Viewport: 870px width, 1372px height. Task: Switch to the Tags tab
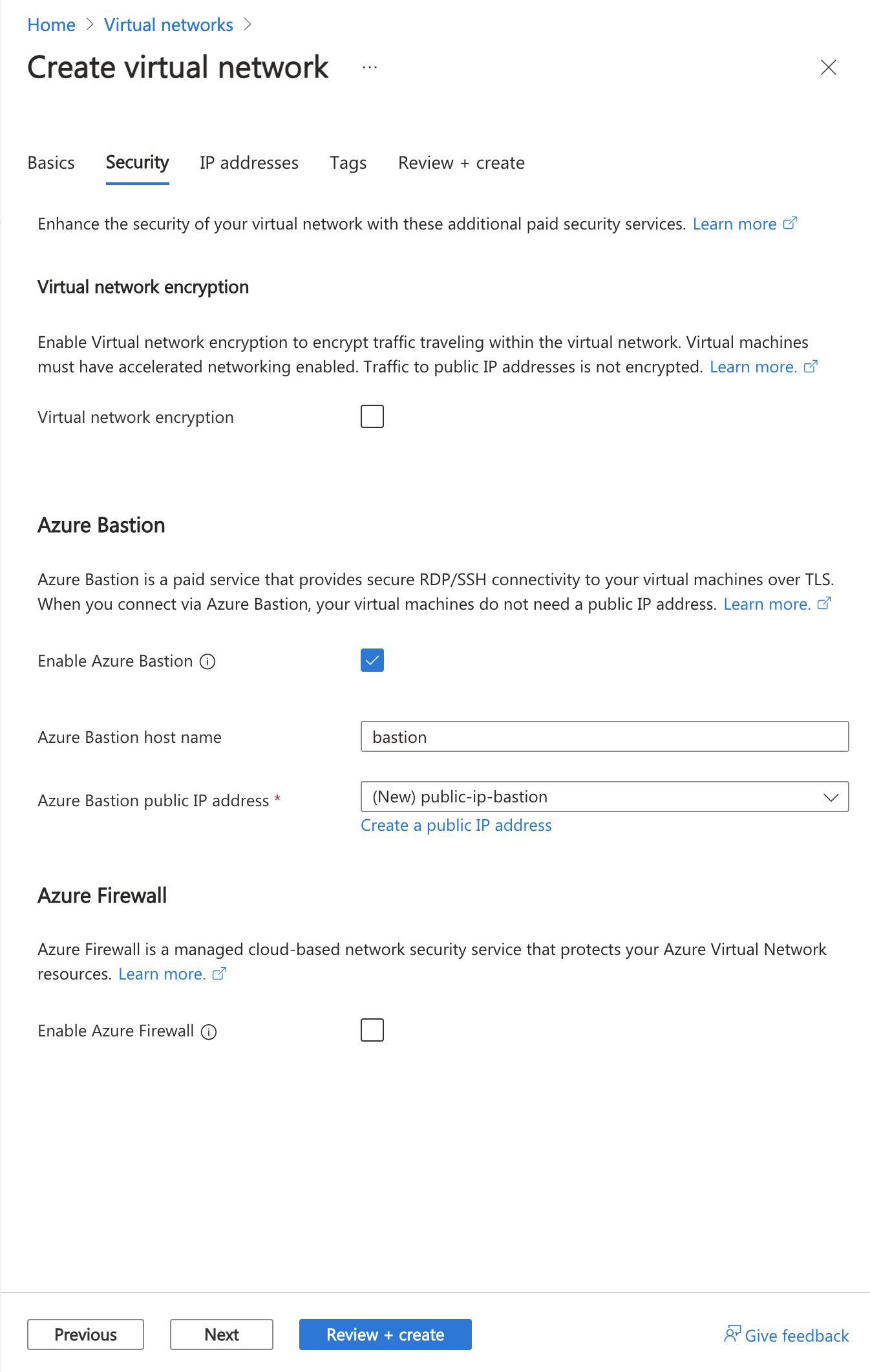(348, 163)
